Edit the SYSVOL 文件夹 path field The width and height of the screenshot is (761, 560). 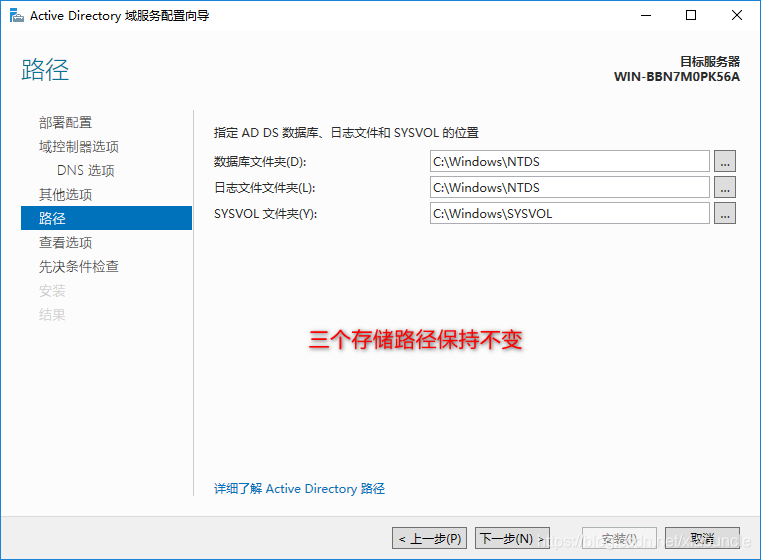(570, 214)
